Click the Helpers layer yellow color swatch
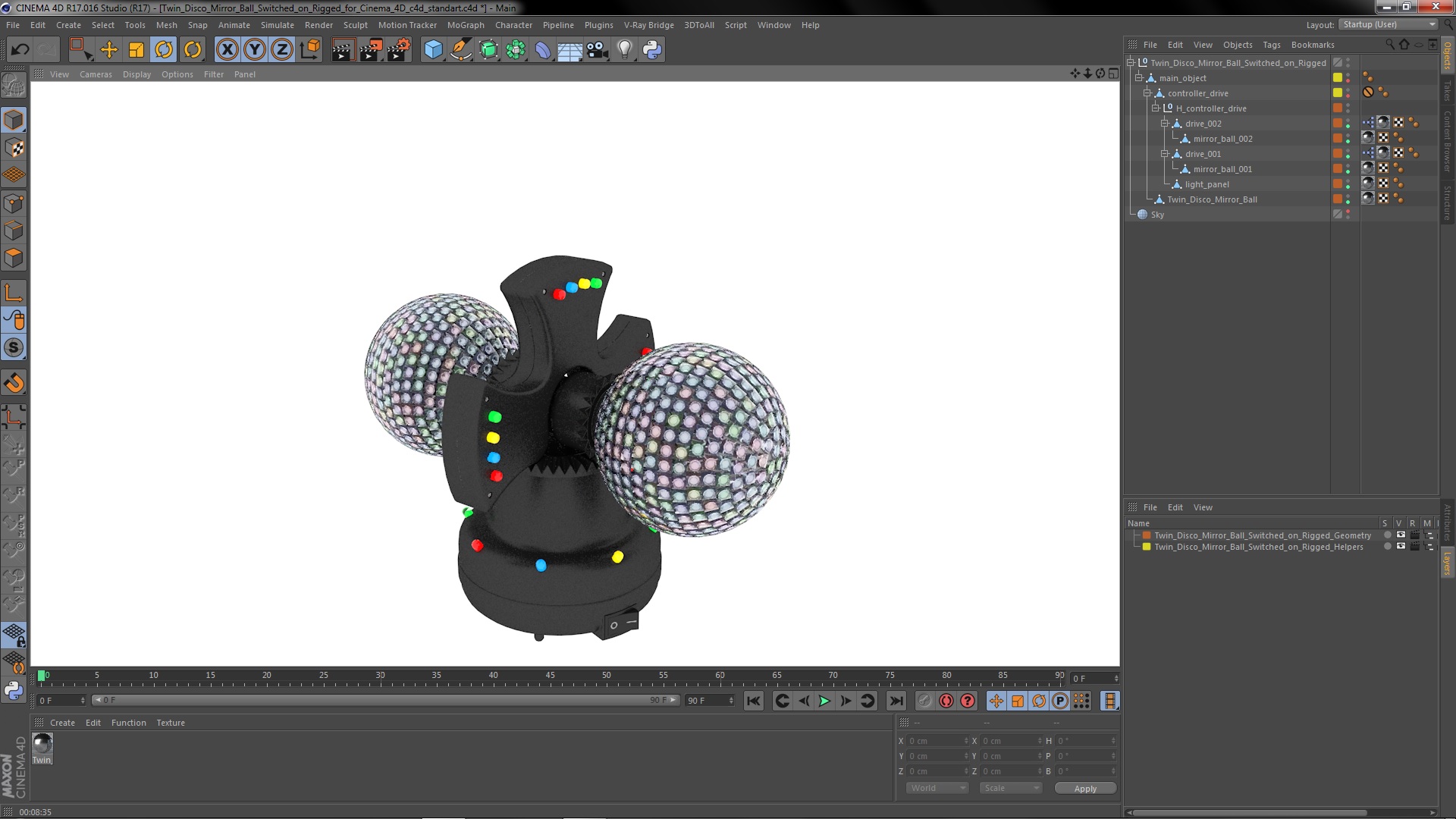 pos(1147,547)
